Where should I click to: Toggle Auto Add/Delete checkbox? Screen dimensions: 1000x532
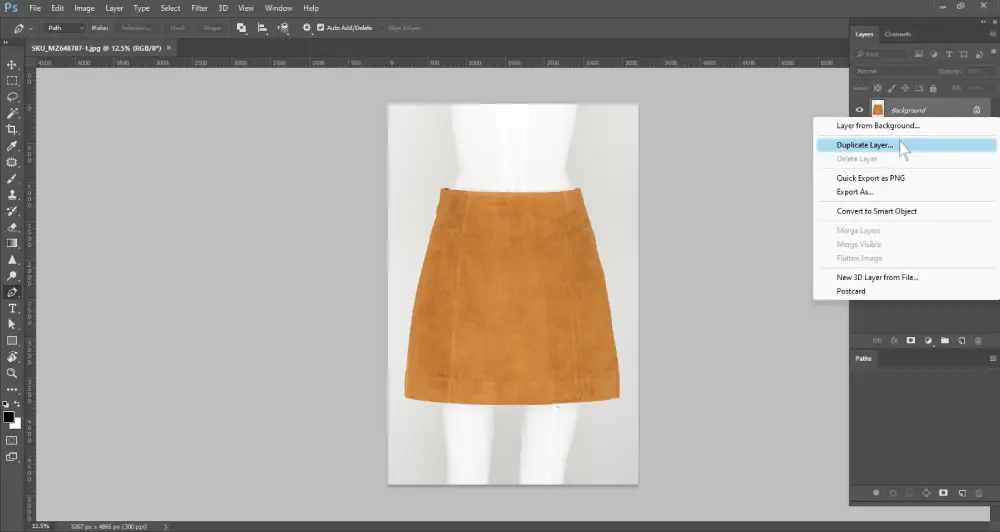(321, 27)
